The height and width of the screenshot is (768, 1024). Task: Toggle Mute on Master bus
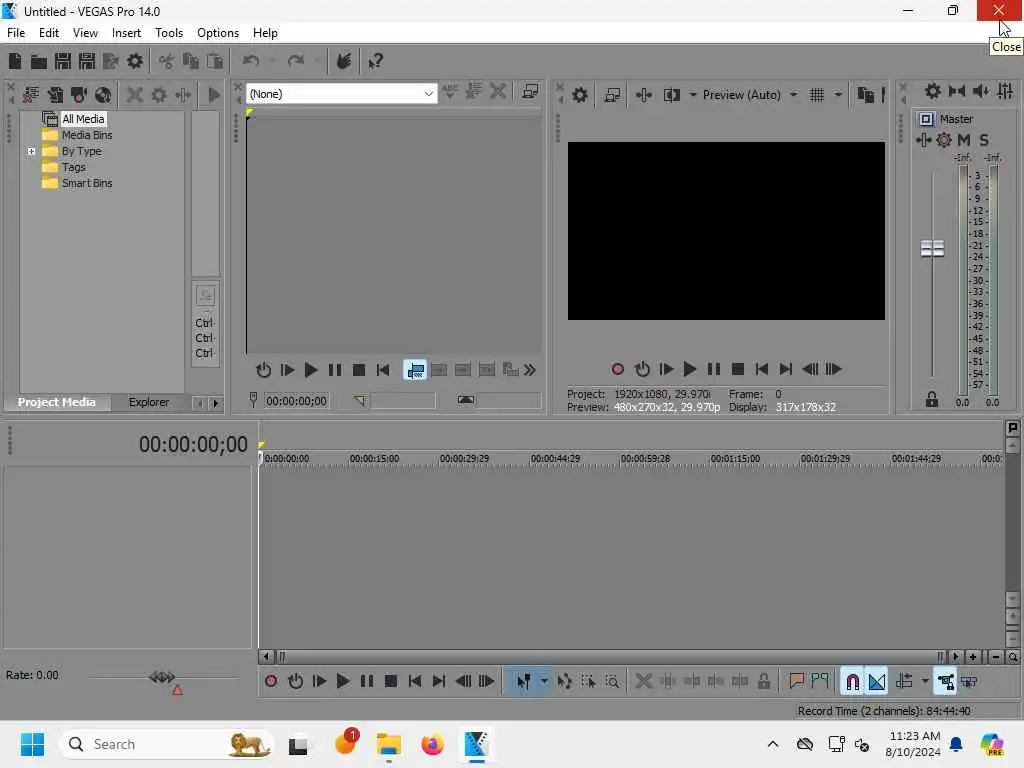(964, 140)
